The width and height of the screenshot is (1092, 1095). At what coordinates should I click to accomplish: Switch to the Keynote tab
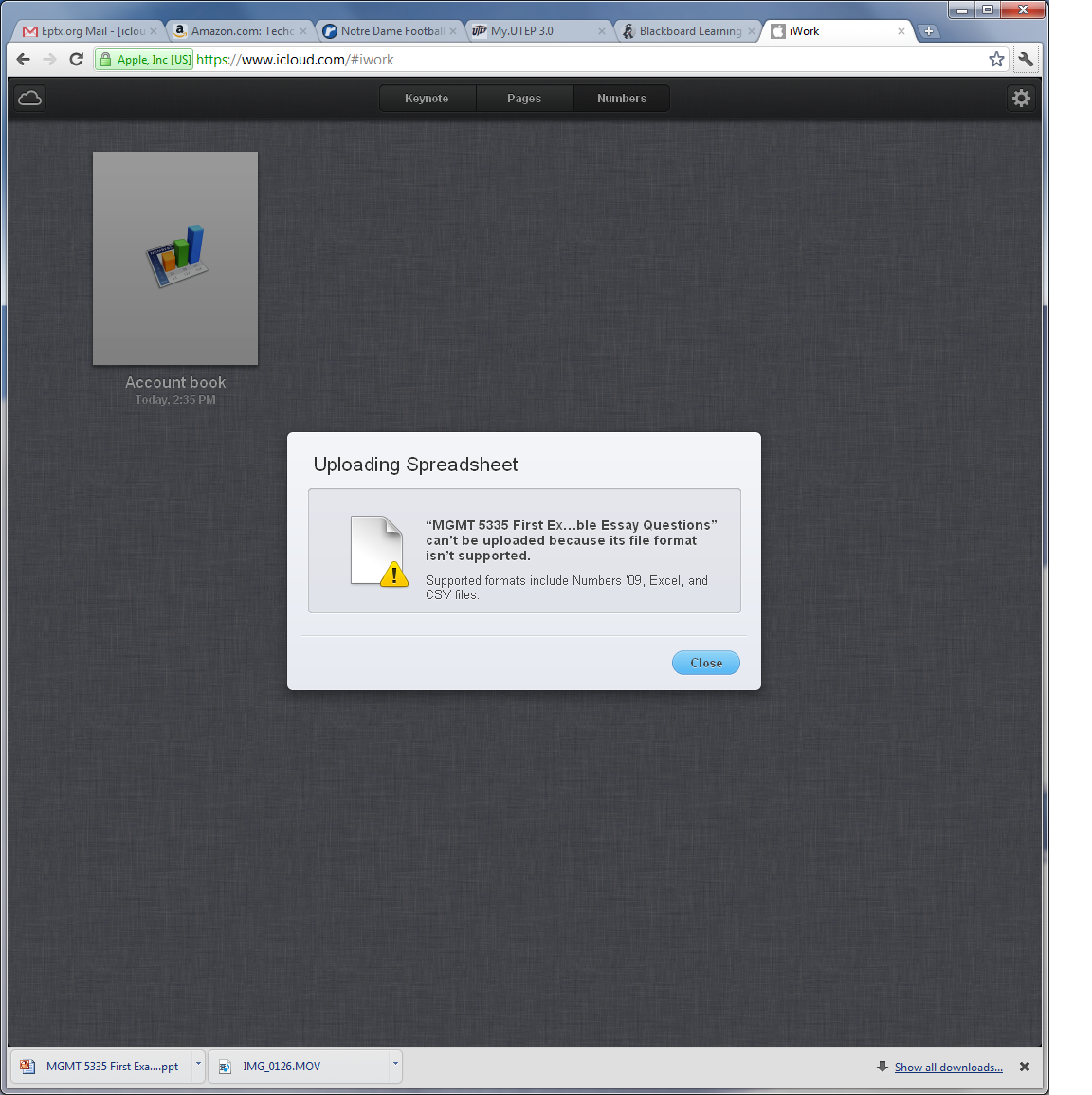click(427, 98)
